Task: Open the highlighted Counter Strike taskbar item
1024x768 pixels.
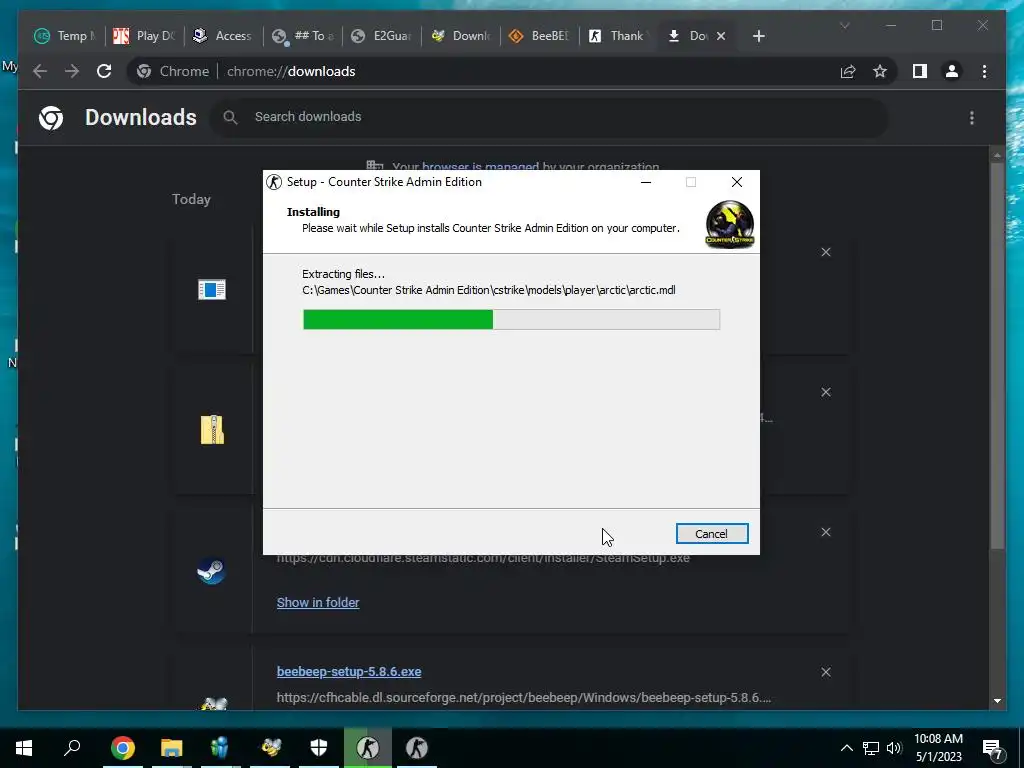Action: click(x=368, y=748)
